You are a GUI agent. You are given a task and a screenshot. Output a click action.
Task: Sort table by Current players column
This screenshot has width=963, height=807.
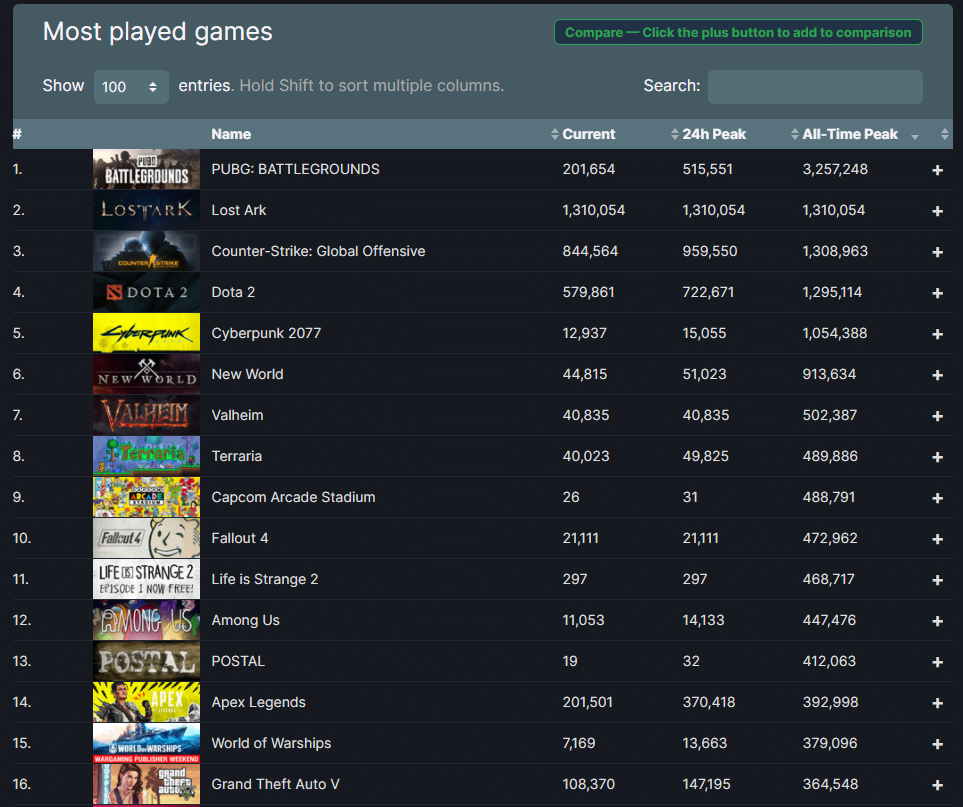point(589,134)
